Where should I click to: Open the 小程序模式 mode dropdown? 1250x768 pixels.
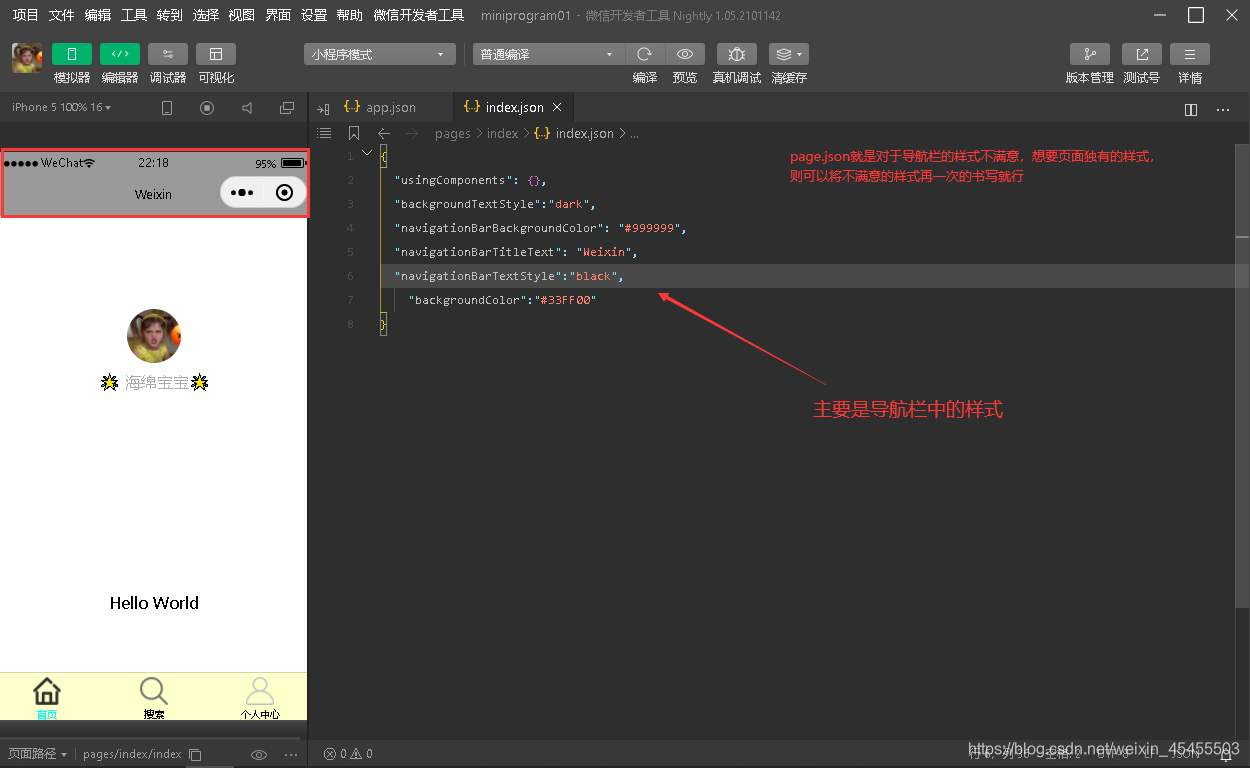pos(380,54)
